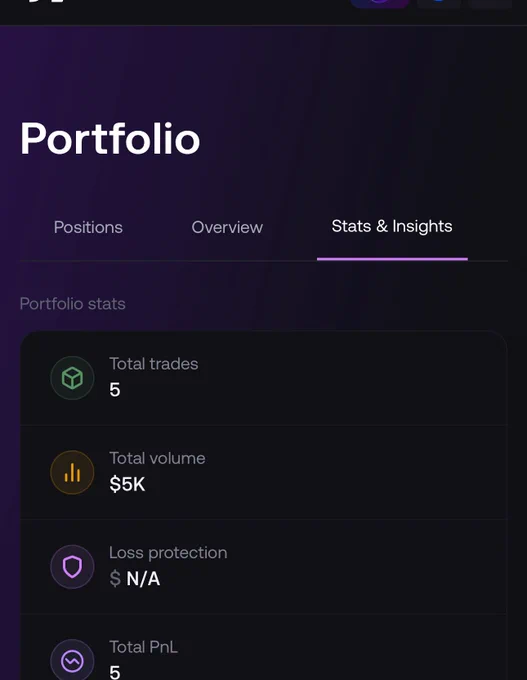Click the orange bar chart Total volume icon
The height and width of the screenshot is (680, 527).
[x=72, y=472]
